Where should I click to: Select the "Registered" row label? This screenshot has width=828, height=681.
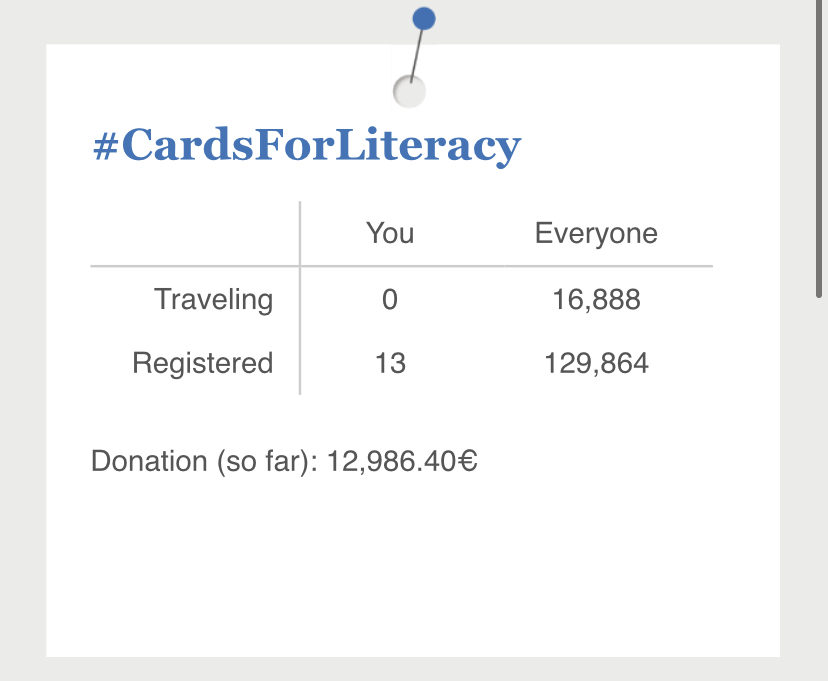pyautogui.click(x=203, y=362)
